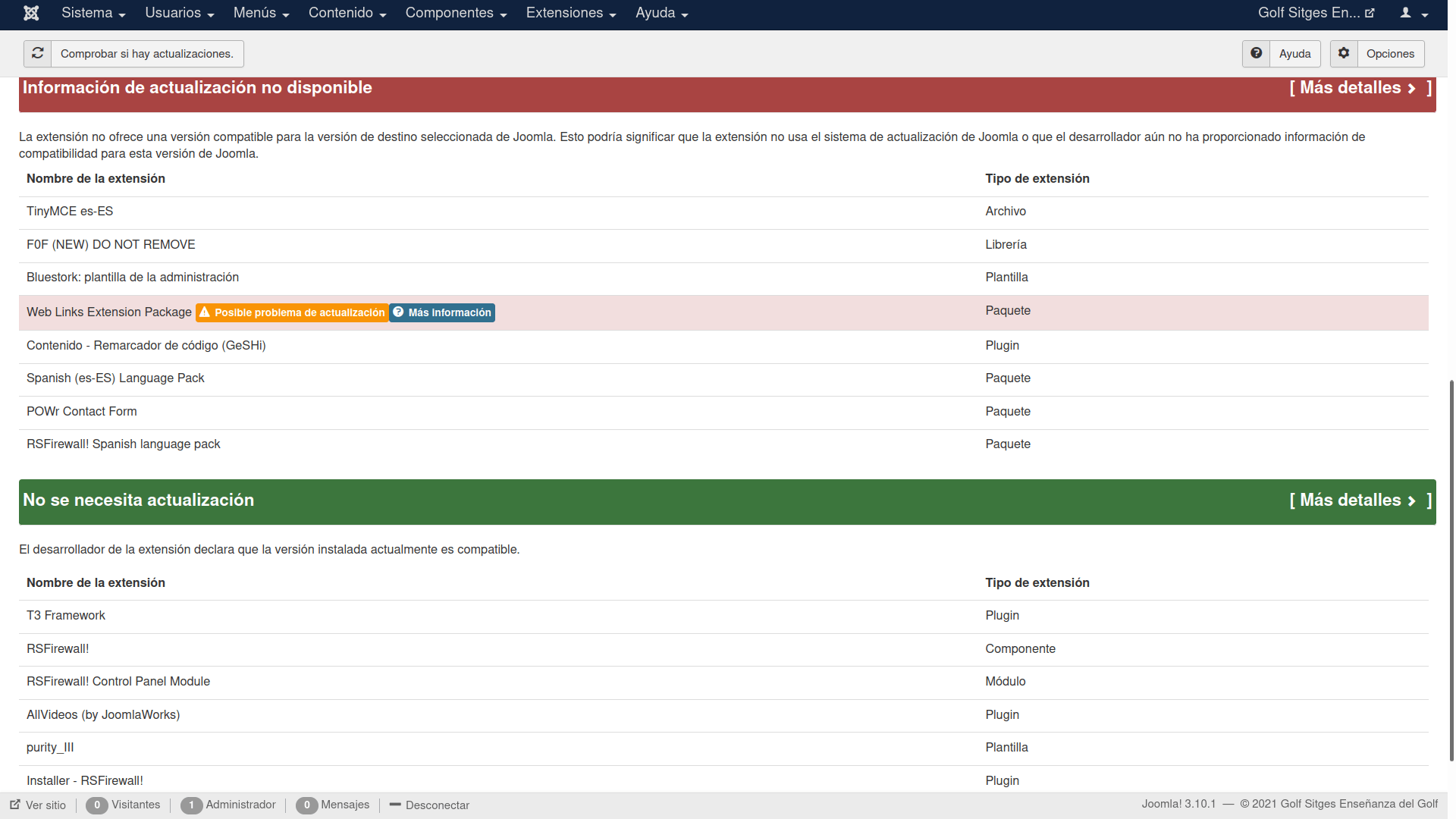Expand Más detalles in the green section
1456x819 pixels.
pos(1360,500)
